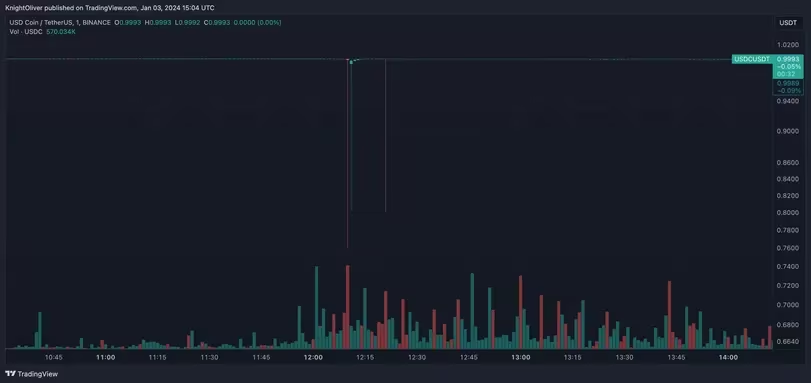811x383 pixels.
Task: Click the Vol - USDC indicator label
Action: [x=26, y=32]
